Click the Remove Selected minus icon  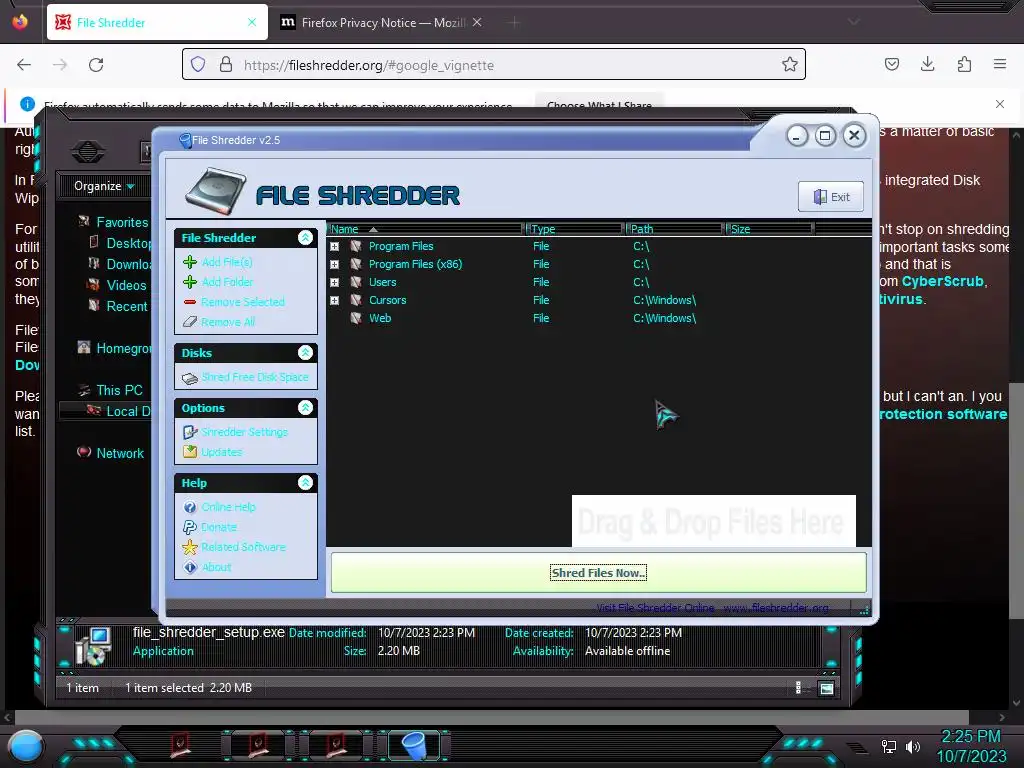[190, 302]
